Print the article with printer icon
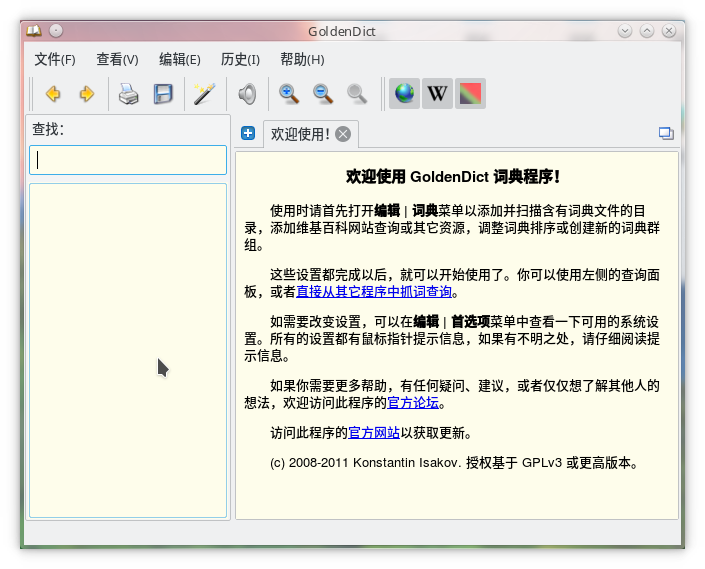 (x=129, y=94)
